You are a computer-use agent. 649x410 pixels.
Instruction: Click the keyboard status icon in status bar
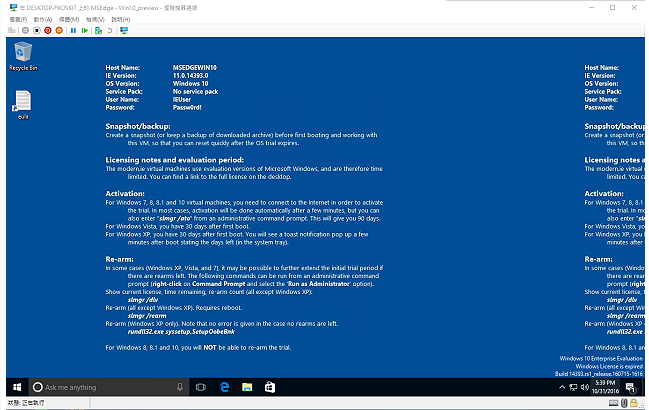(x=613, y=403)
